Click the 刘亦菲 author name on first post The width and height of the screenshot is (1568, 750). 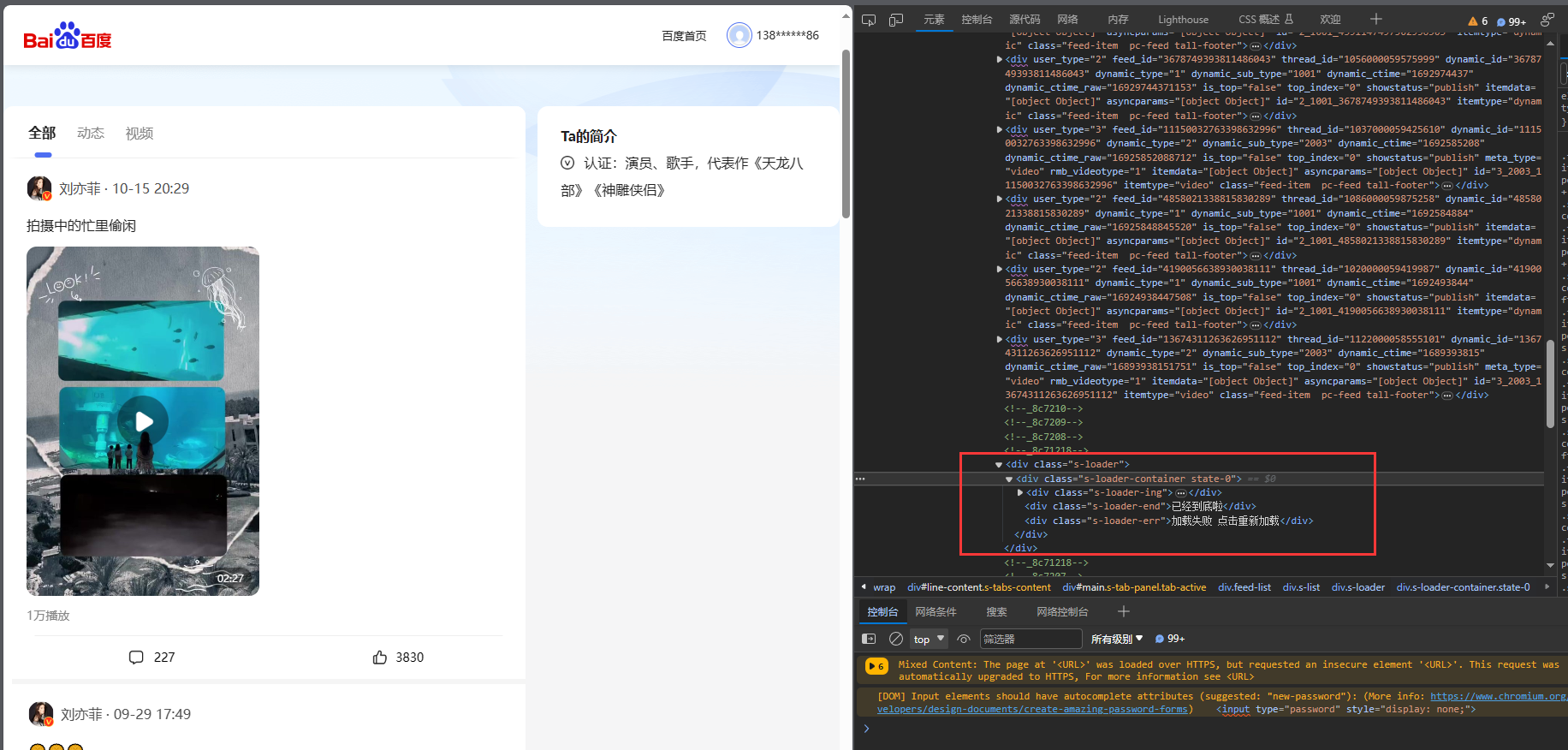[80, 188]
